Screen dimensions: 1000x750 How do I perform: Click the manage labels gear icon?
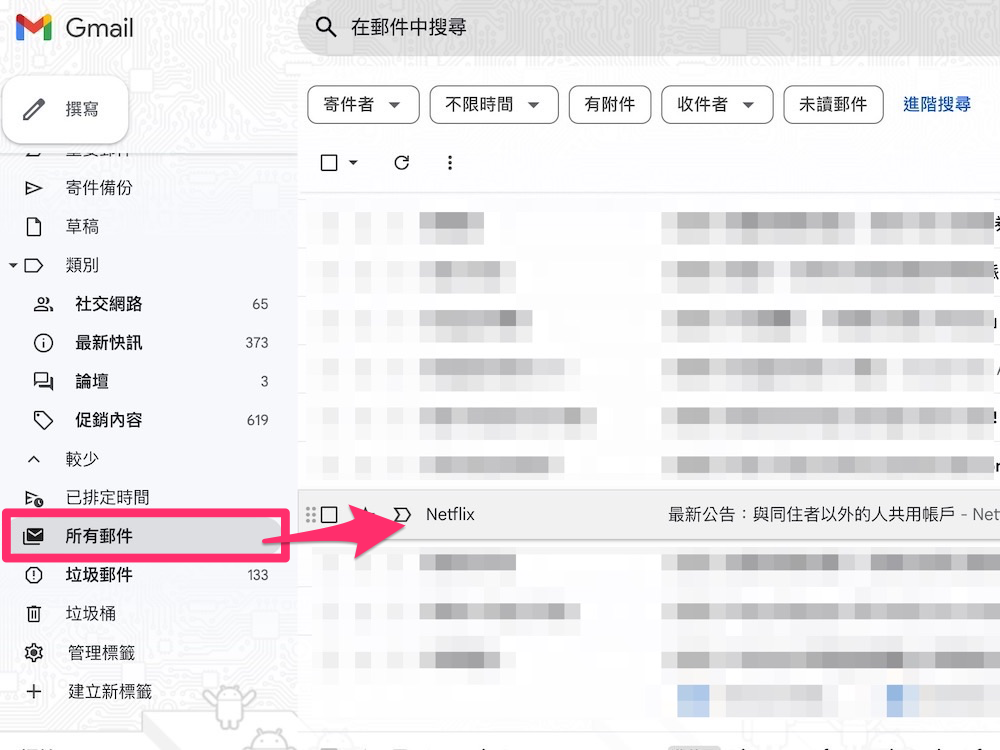34,652
